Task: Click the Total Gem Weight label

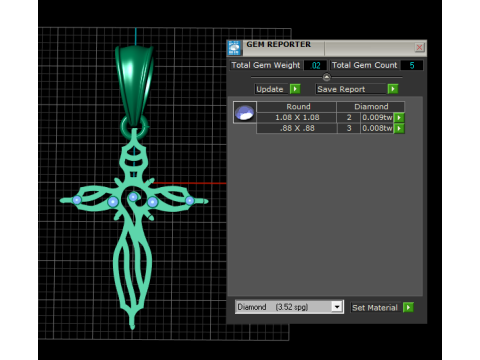Action: (x=266, y=65)
